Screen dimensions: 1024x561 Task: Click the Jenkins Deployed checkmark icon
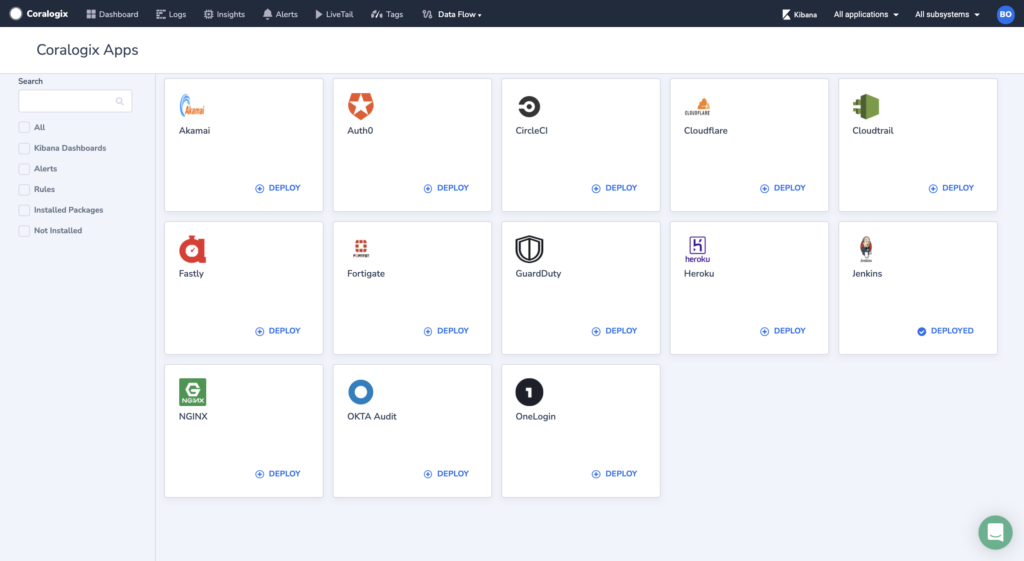coord(921,331)
